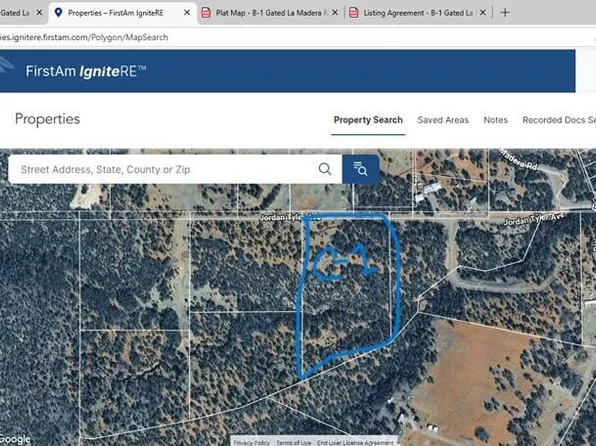Click the Google logo on the map
Screen dimensions: 596x446
15,439
